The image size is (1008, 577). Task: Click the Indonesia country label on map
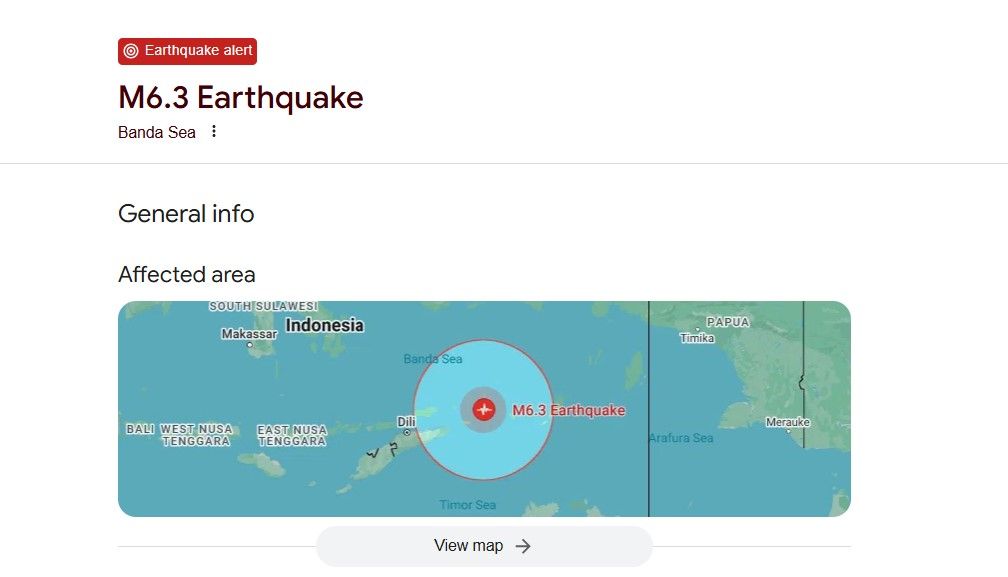coord(325,325)
